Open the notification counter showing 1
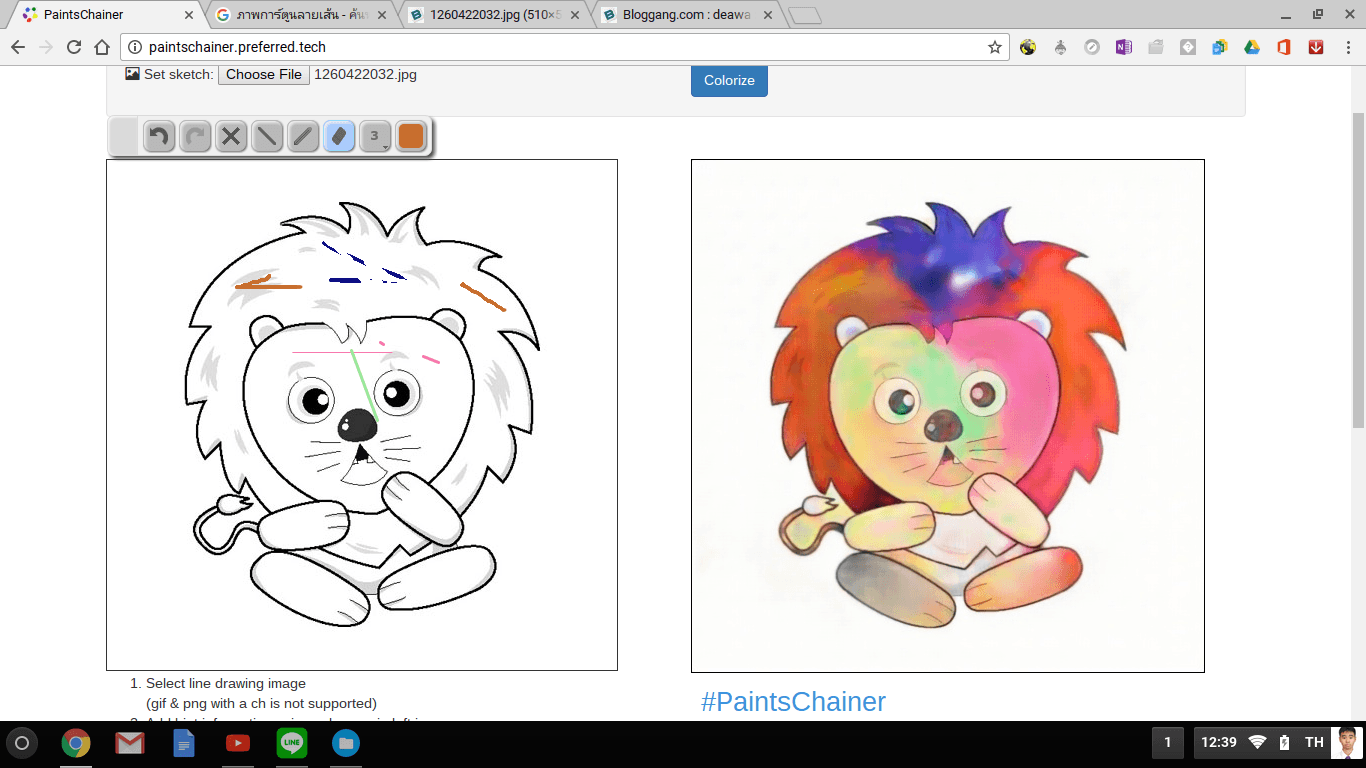Image resolution: width=1366 pixels, height=768 pixels. click(1167, 742)
